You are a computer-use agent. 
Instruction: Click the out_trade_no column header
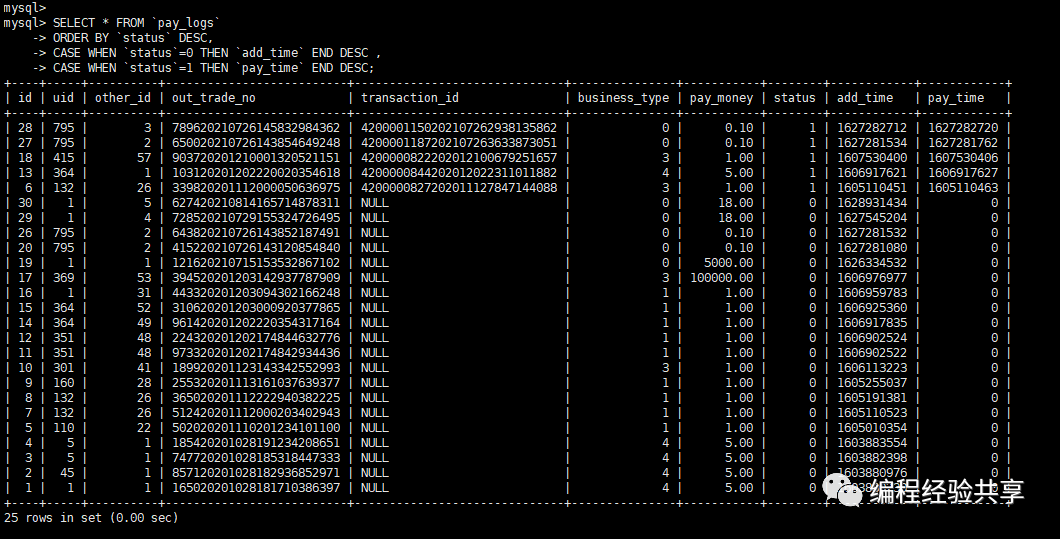(x=214, y=98)
